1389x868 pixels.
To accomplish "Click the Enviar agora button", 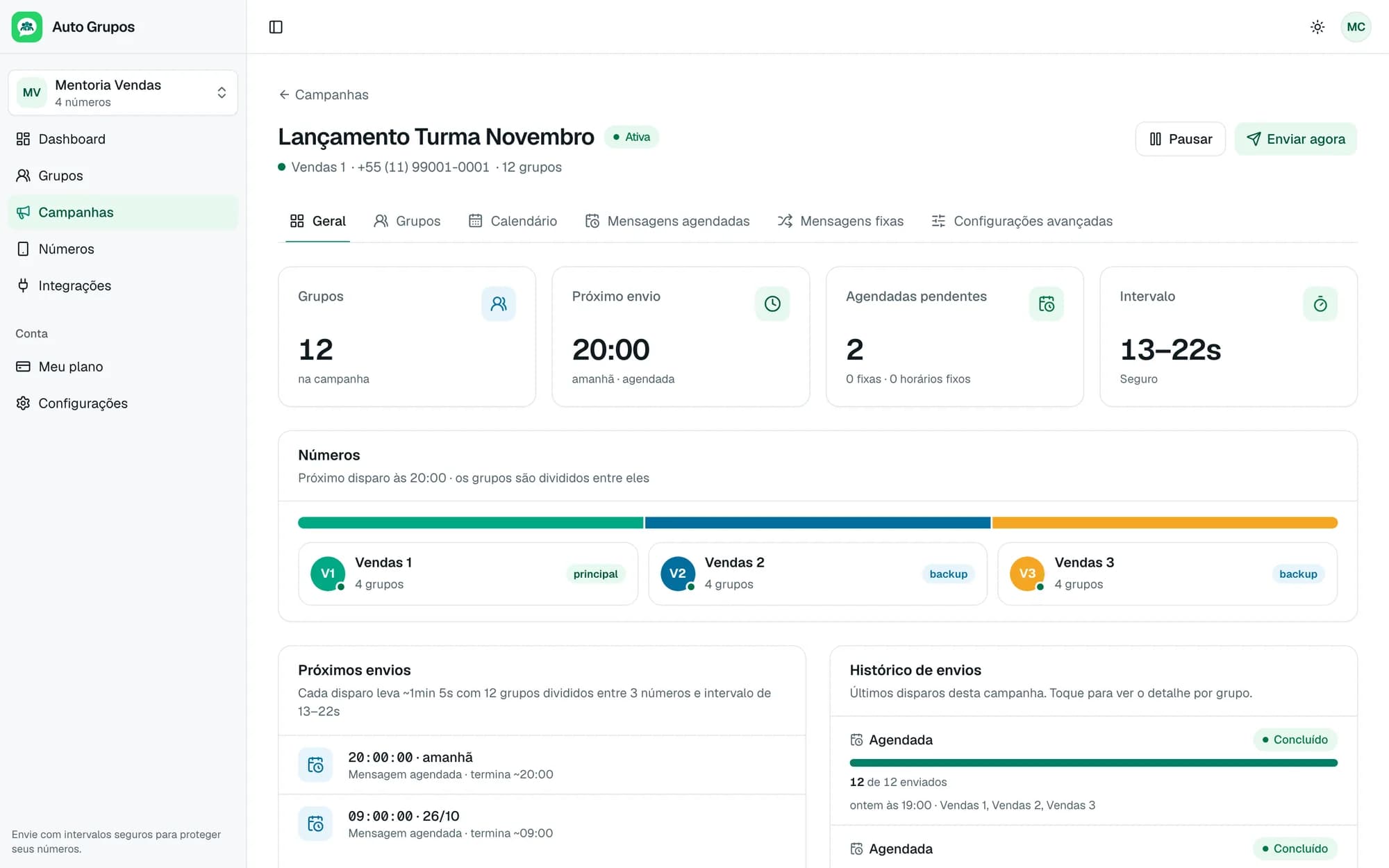I will pos(1296,139).
